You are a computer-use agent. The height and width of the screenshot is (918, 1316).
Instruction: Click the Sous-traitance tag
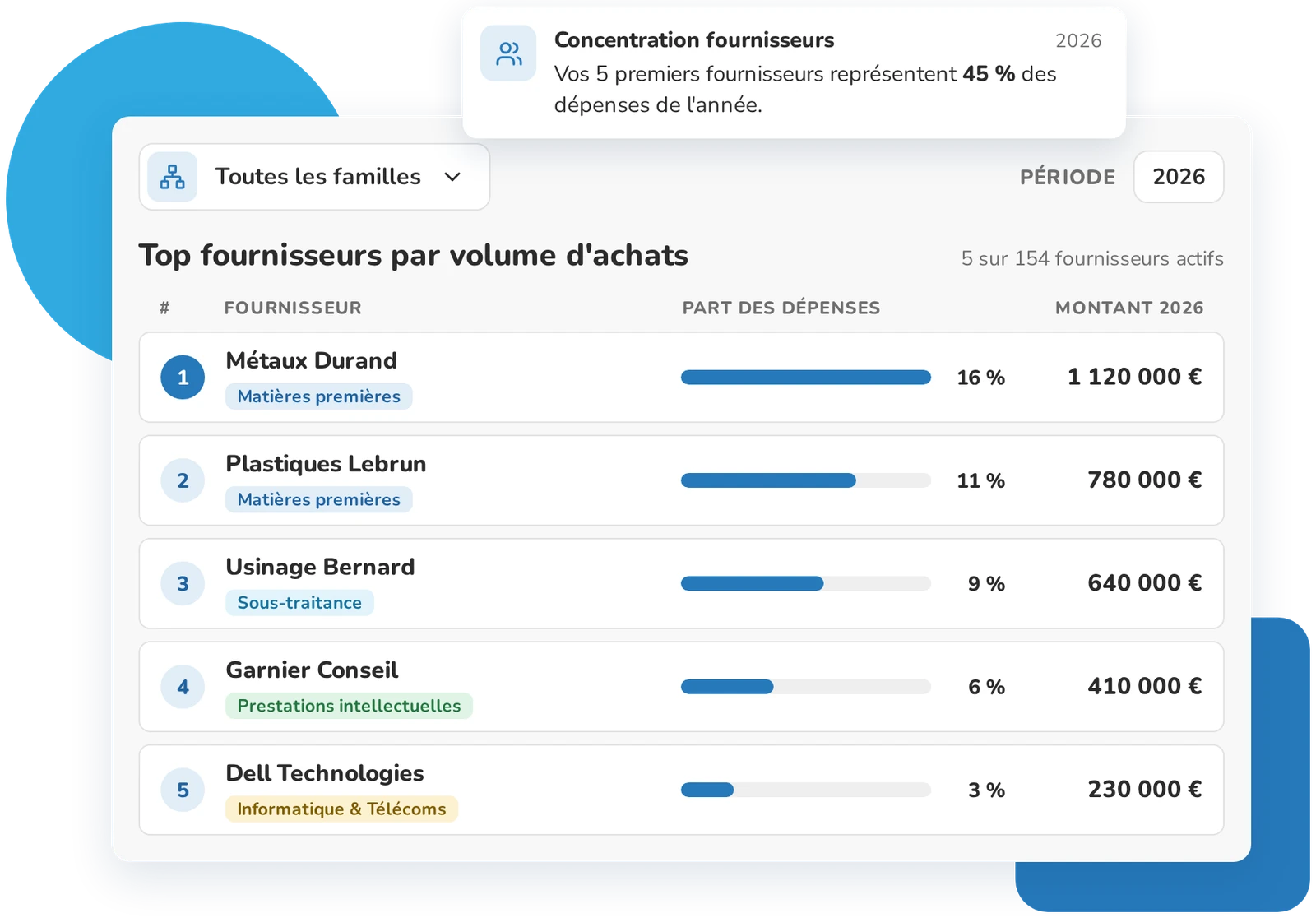pyautogui.click(x=299, y=603)
